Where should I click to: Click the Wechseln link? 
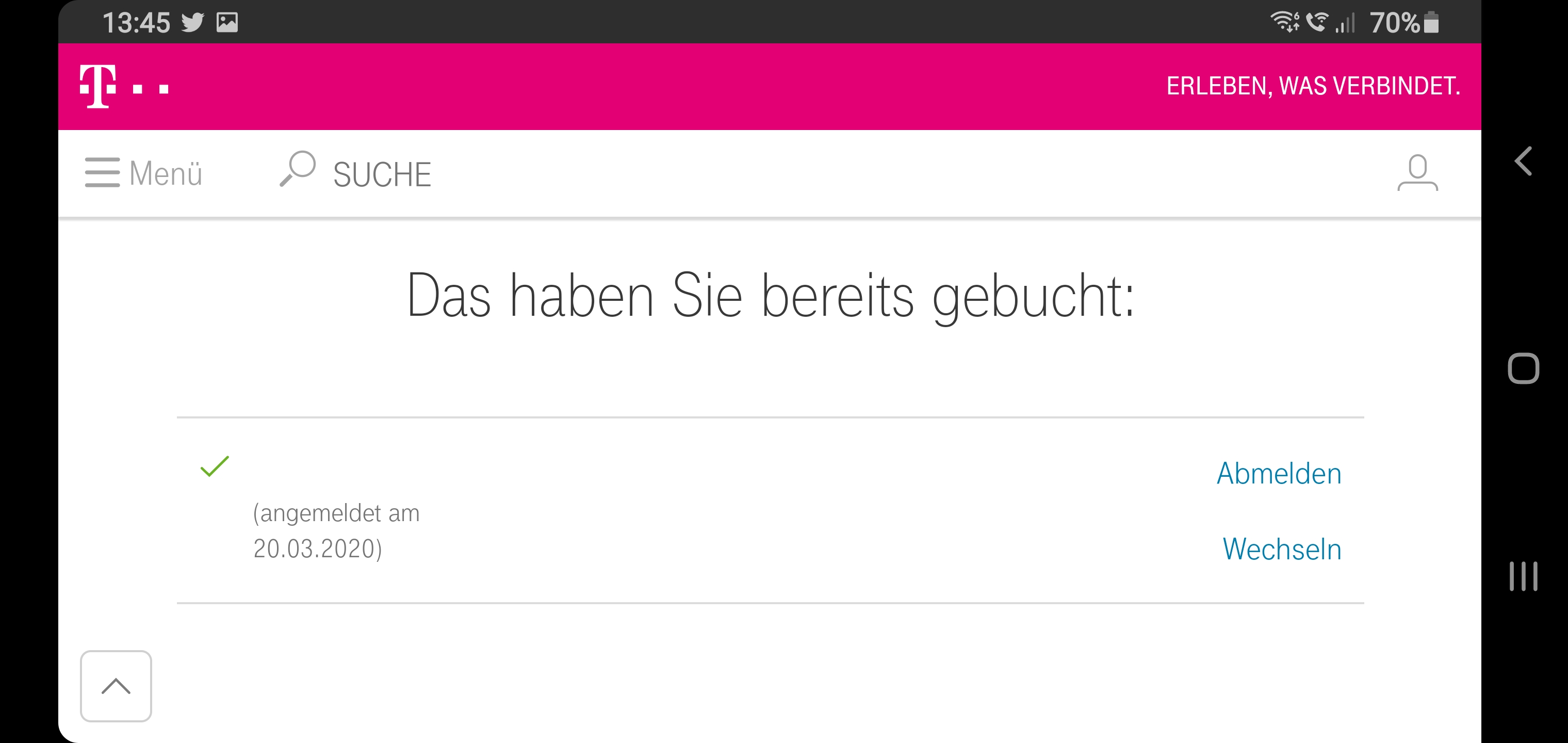pos(1282,548)
